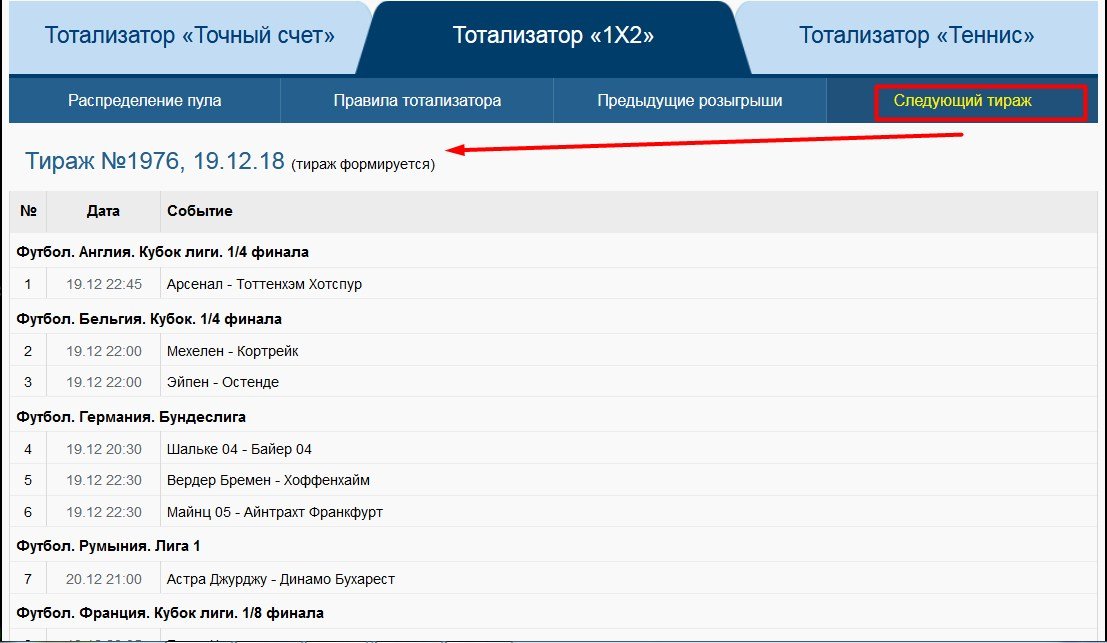Click row number 3 cell
Screen dimensions: 1107x643
28,382
